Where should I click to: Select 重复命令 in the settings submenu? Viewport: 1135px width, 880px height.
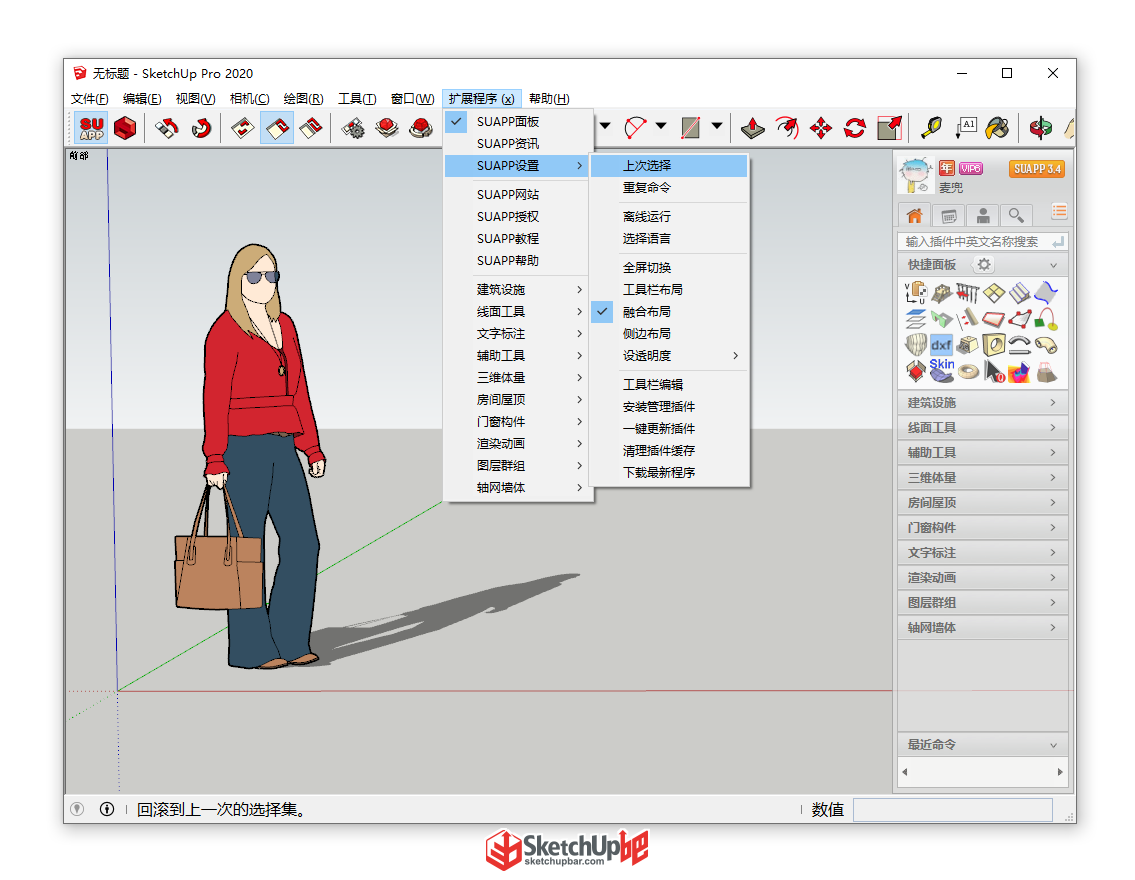tap(668, 187)
